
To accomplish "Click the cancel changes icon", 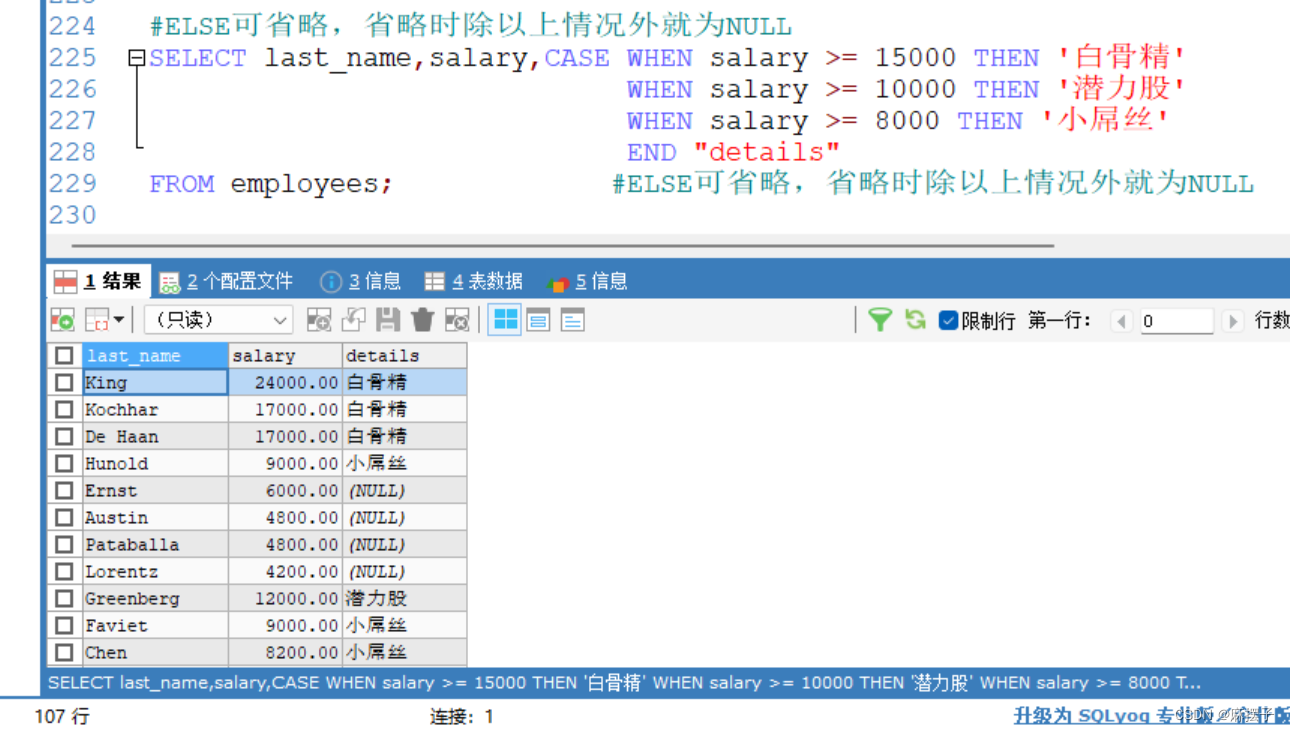I will (x=457, y=320).
